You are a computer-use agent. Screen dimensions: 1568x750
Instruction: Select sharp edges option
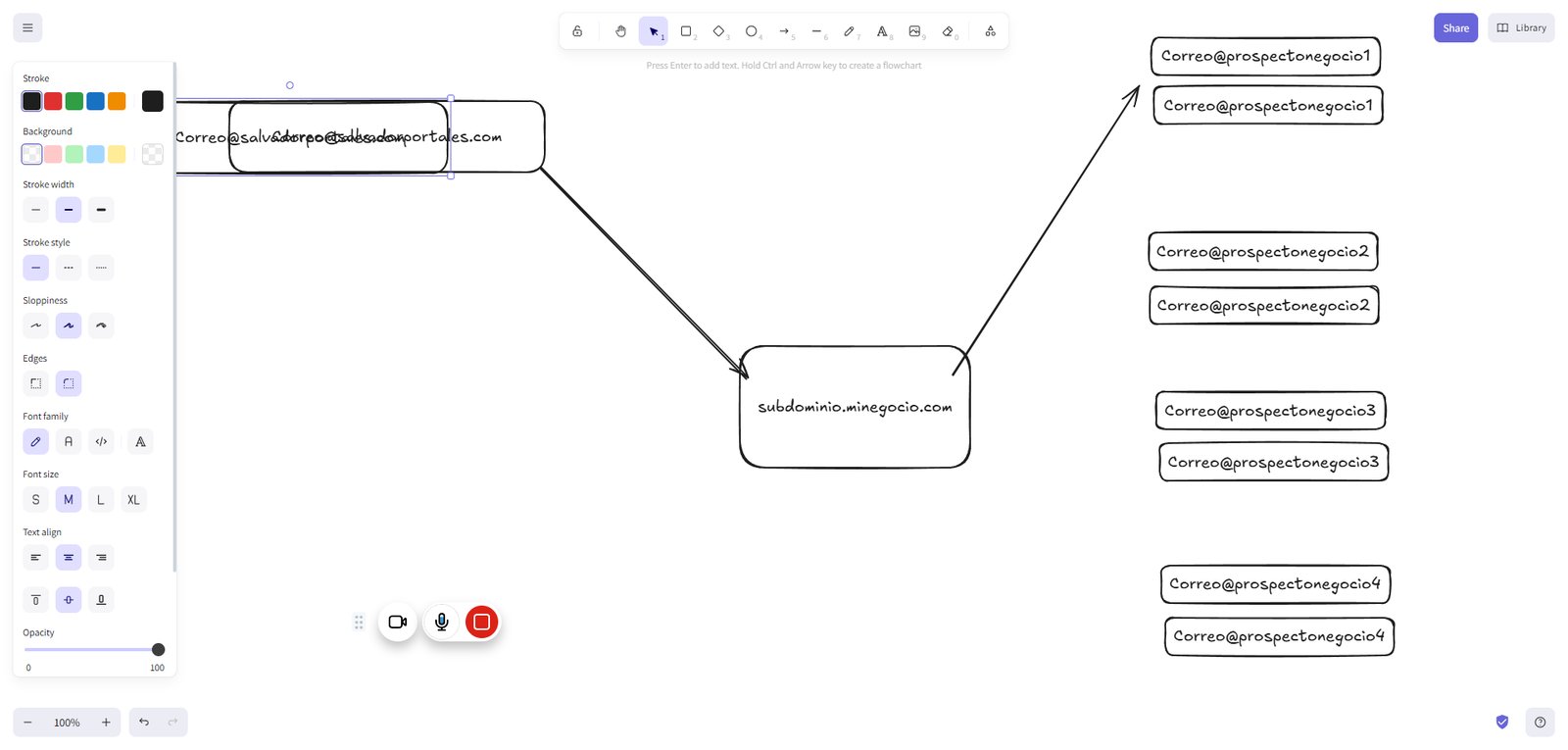(x=36, y=383)
